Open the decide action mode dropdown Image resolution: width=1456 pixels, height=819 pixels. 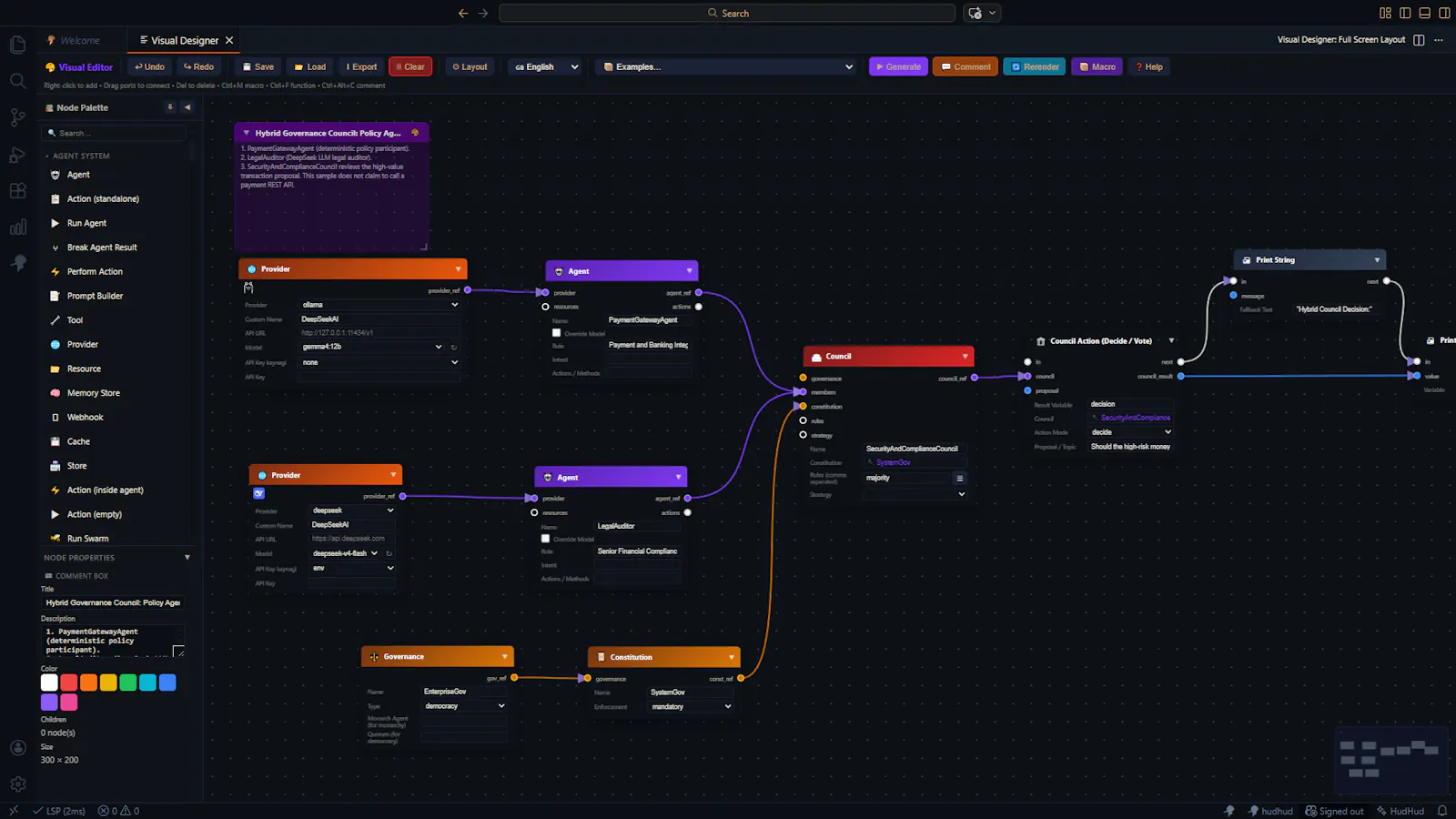click(x=1130, y=432)
